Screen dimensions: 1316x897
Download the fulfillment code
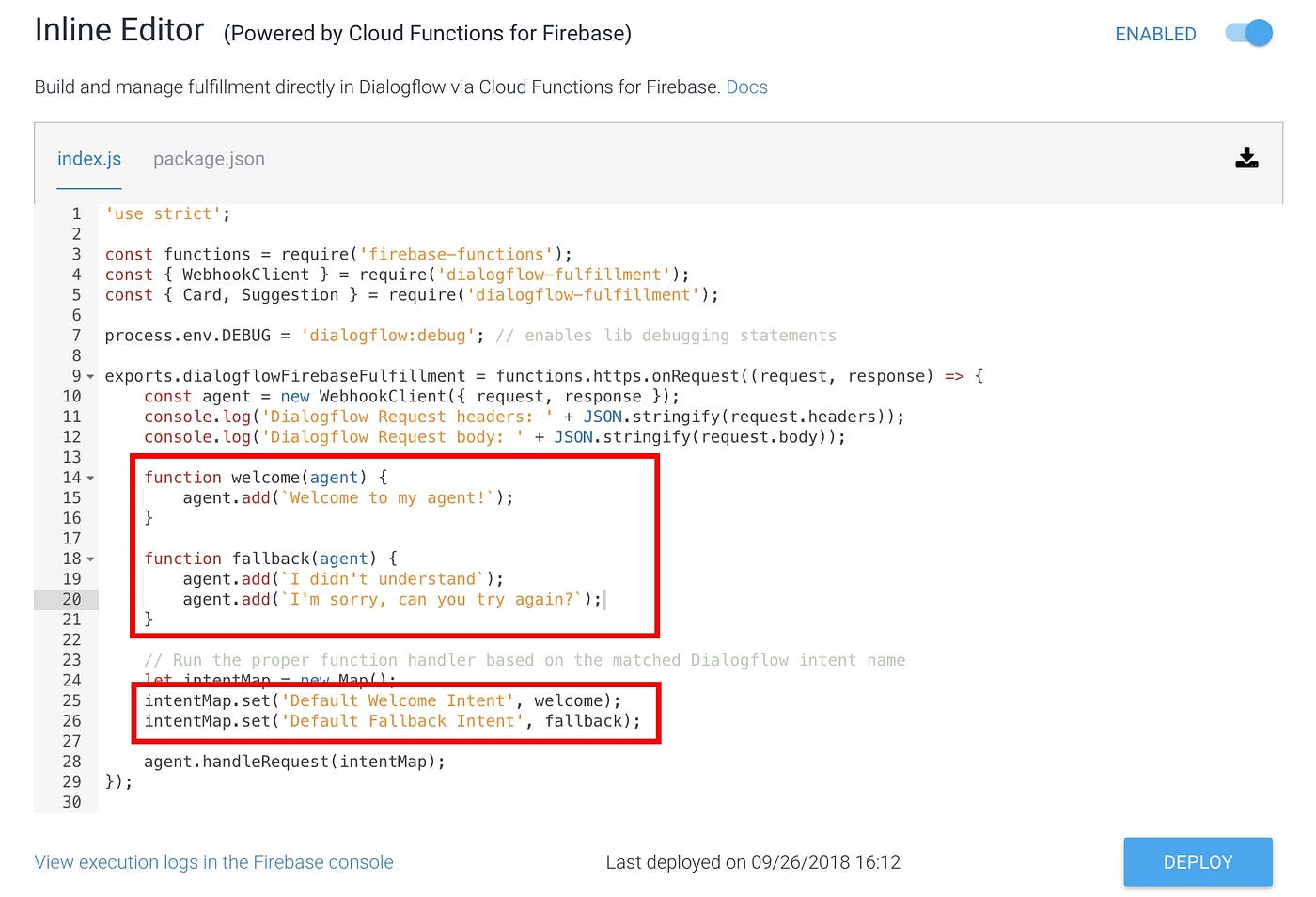(1246, 158)
